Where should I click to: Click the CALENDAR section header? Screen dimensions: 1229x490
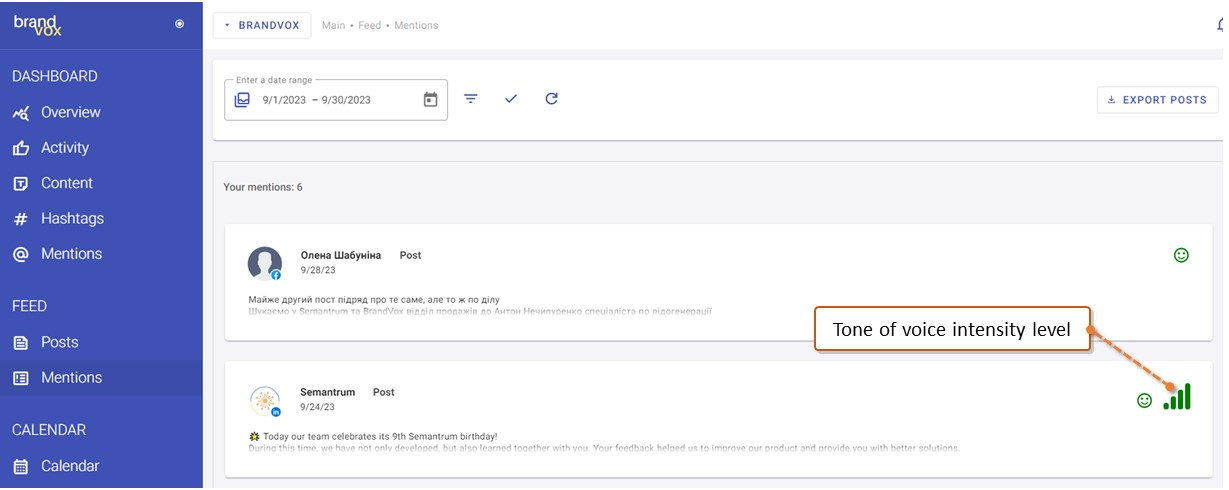[x=49, y=430]
